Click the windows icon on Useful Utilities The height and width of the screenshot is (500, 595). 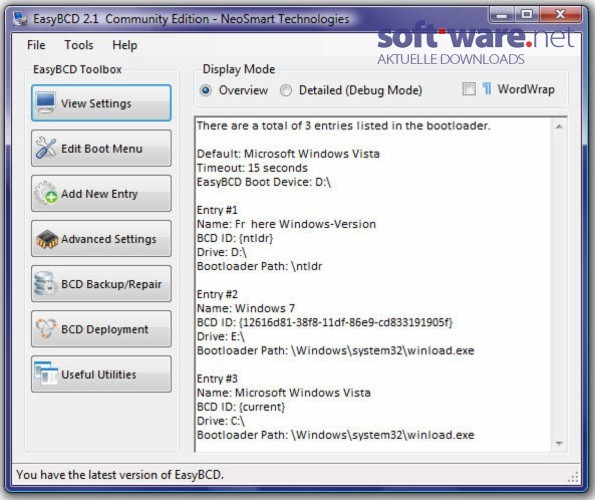[x=46, y=373]
